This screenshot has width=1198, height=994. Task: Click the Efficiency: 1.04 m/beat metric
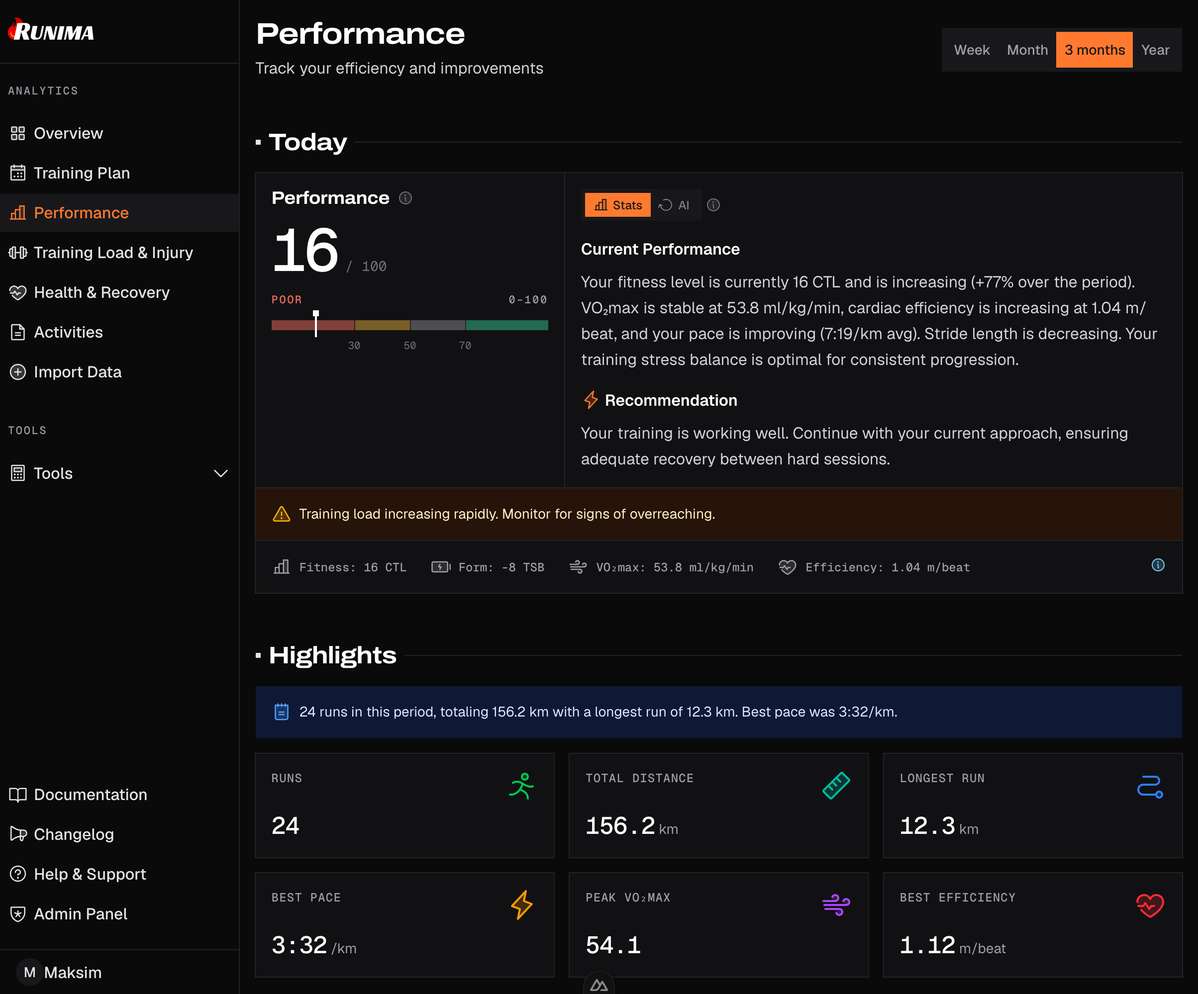click(x=874, y=567)
